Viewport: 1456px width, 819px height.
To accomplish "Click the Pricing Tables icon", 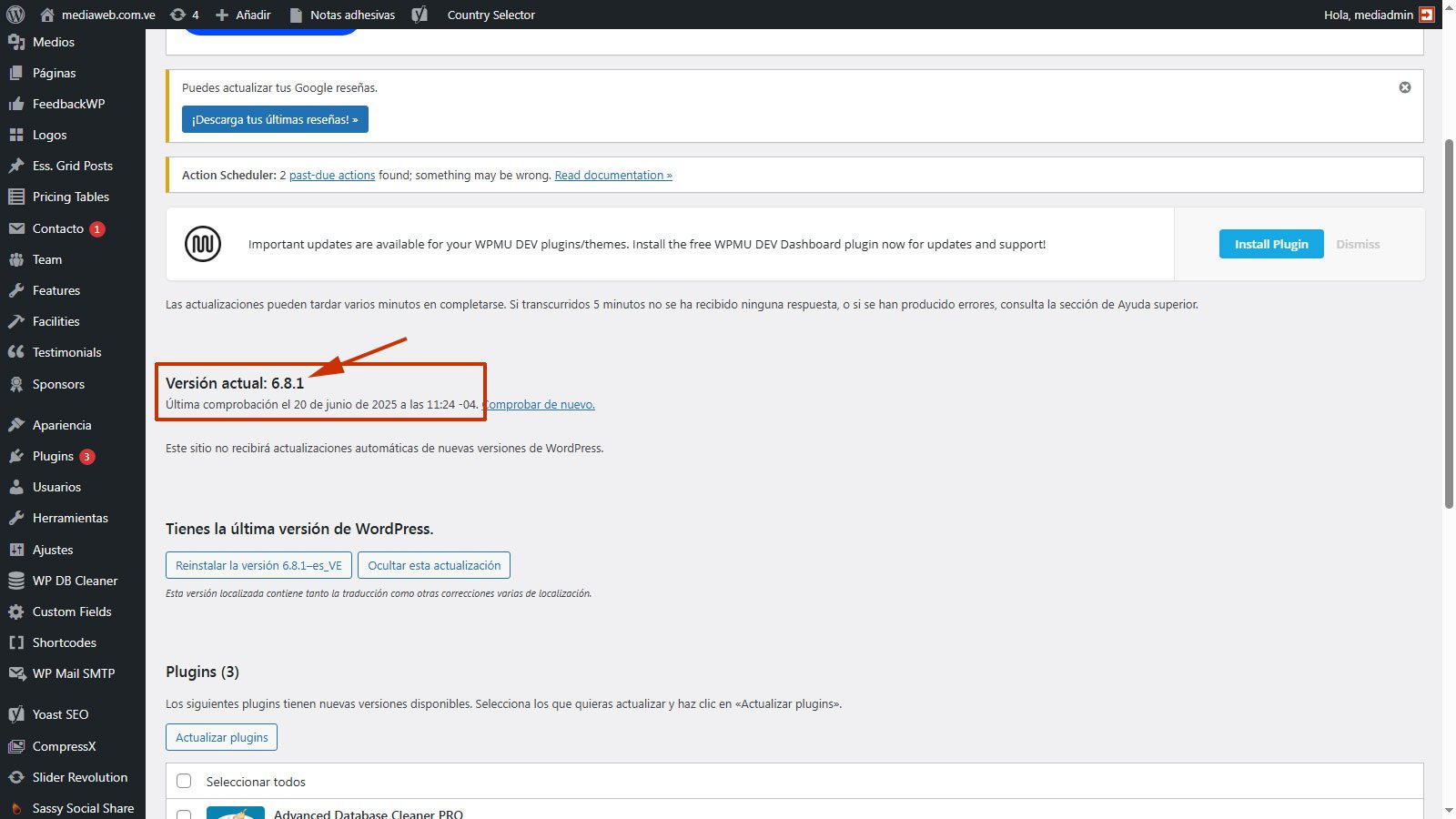I will [x=16, y=197].
